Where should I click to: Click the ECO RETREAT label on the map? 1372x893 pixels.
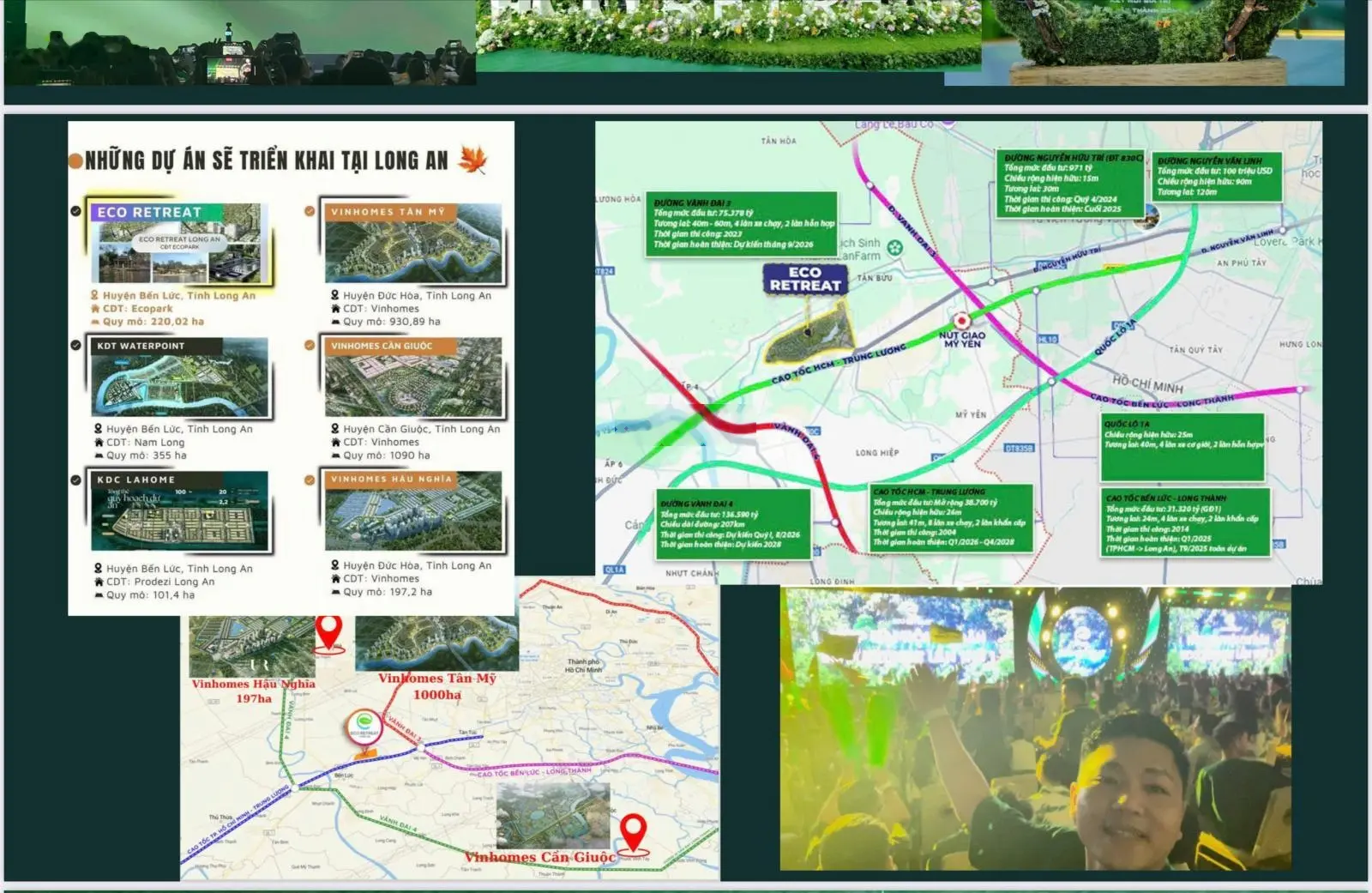[x=805, y=279]
